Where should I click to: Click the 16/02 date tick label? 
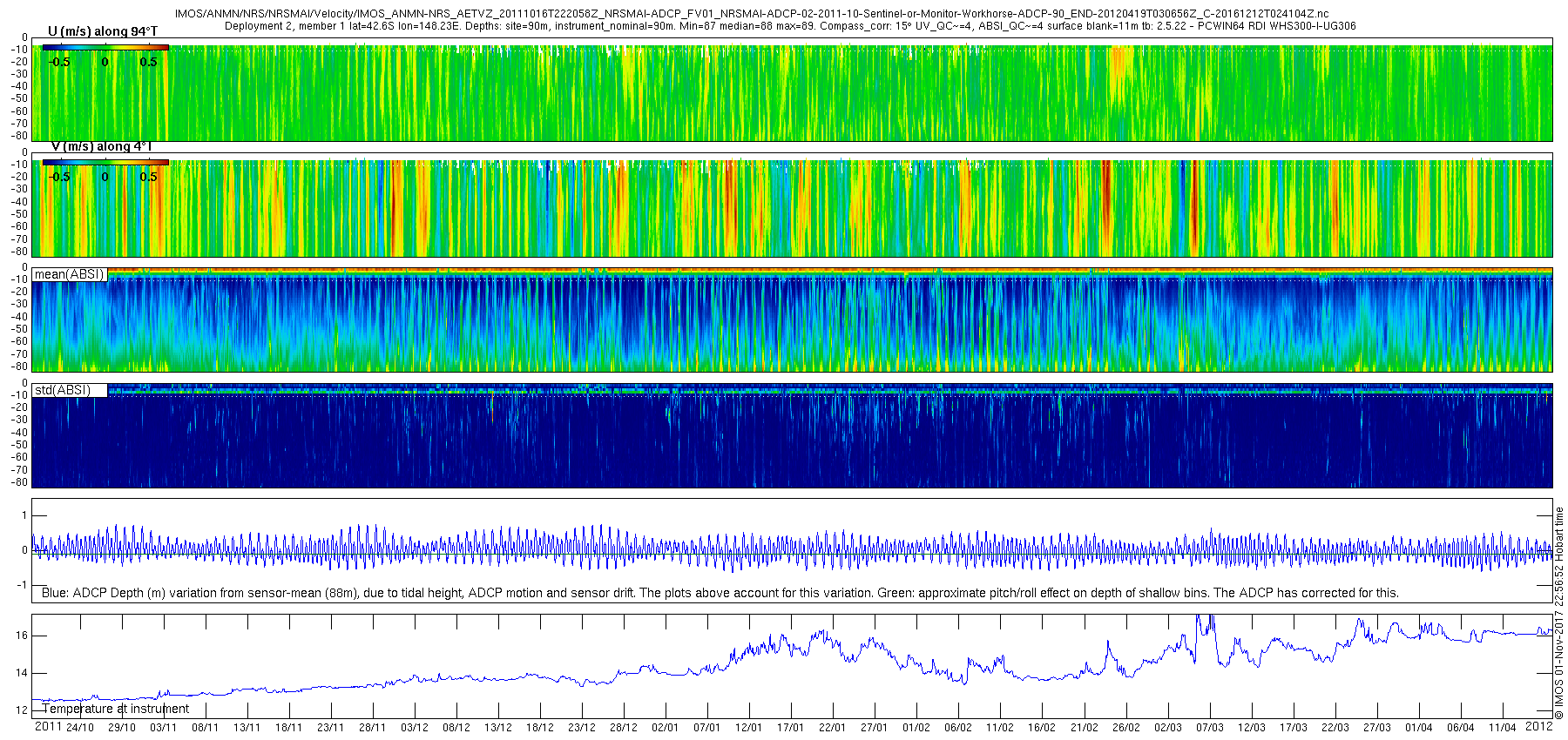[x=1042, y=728]
